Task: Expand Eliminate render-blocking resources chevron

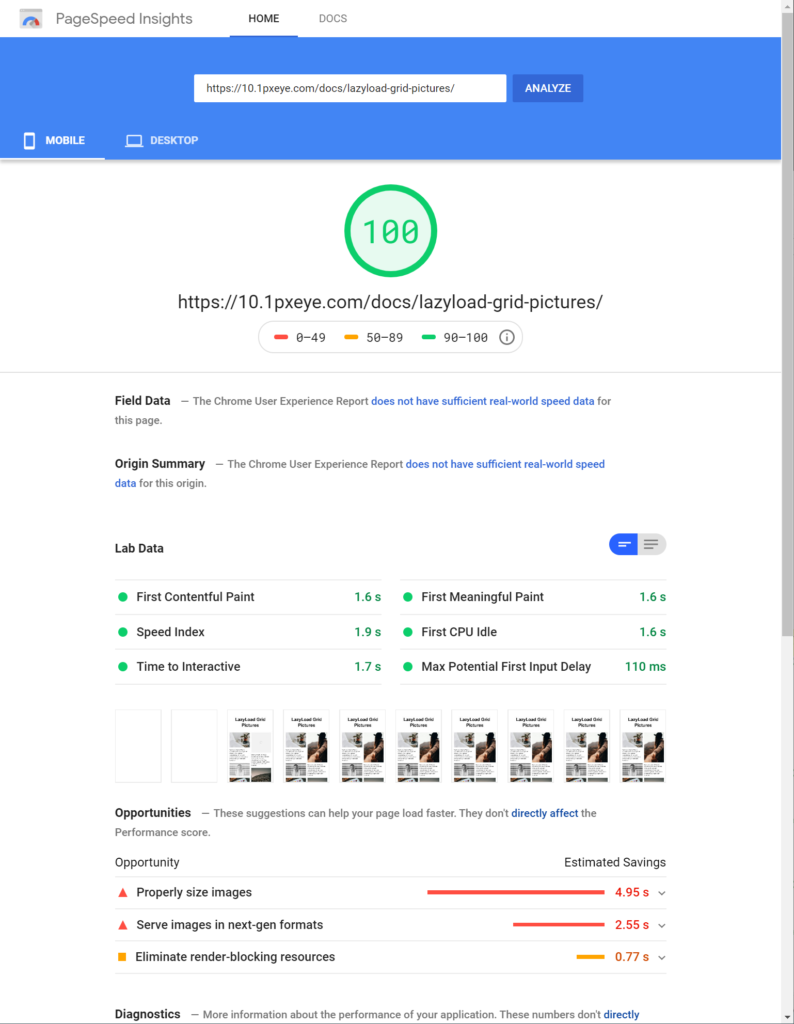Action: coord(662,957)
